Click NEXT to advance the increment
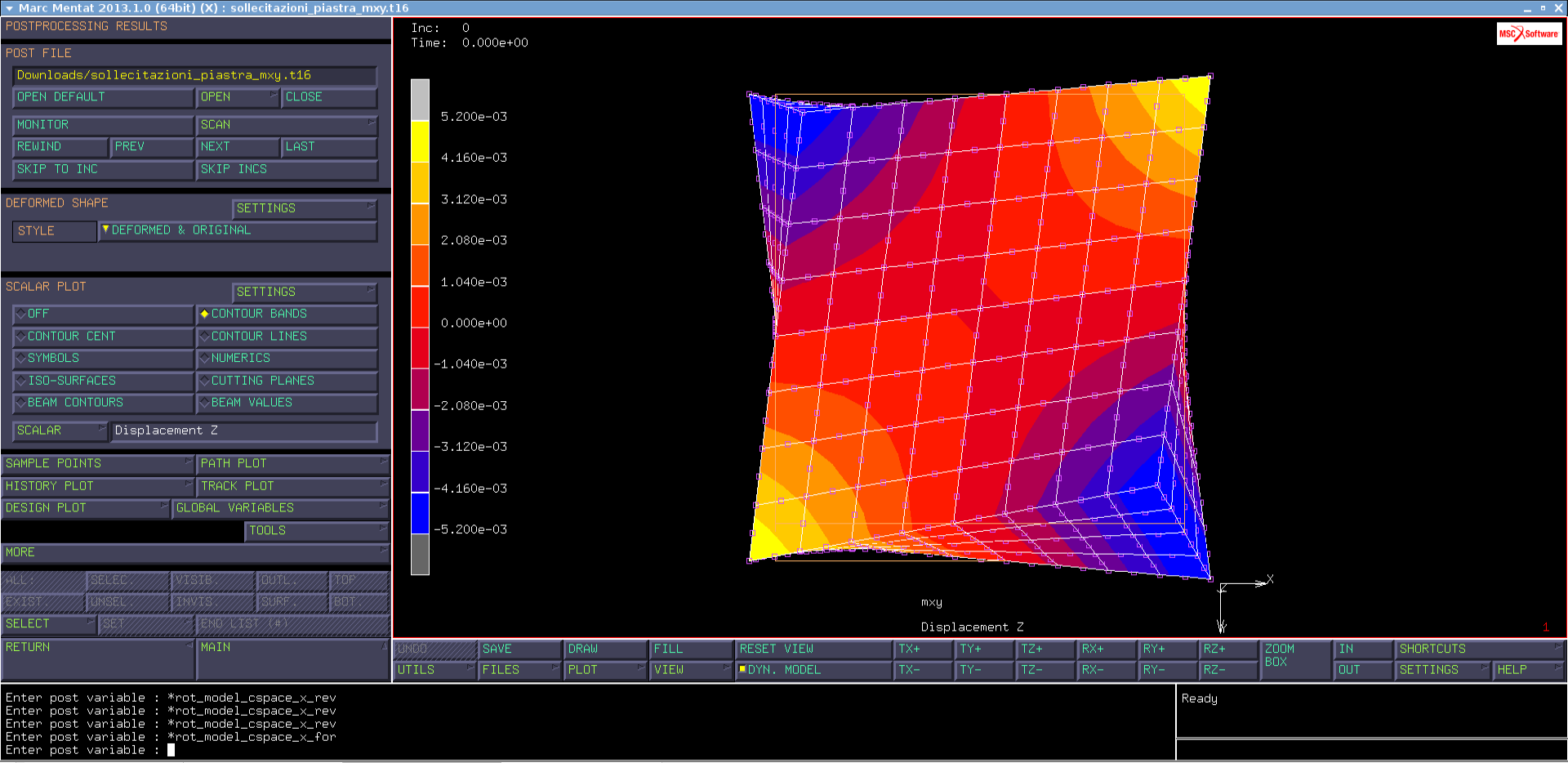 click(237, 146)
